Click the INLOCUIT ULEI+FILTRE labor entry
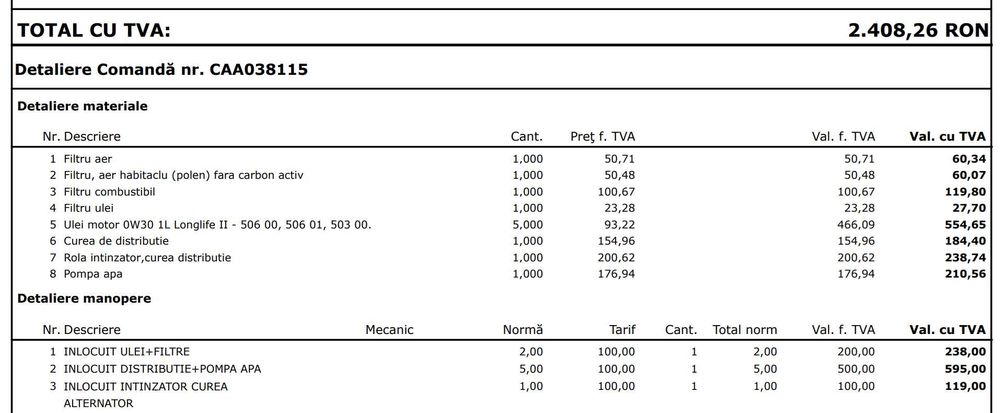Image resolution: width=1000 pixels, height=413 pixels. click(x=126, y=352)
